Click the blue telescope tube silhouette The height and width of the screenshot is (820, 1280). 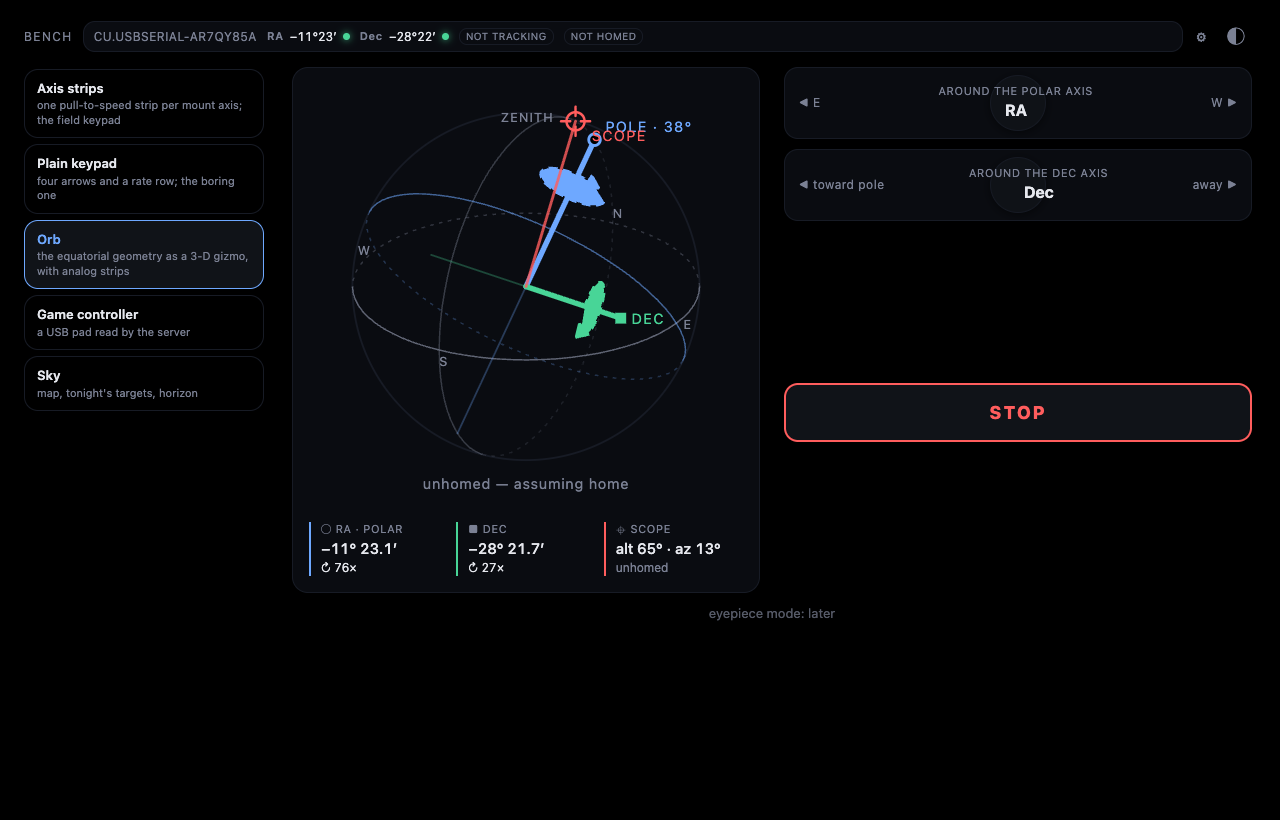(x=572, y=186)
